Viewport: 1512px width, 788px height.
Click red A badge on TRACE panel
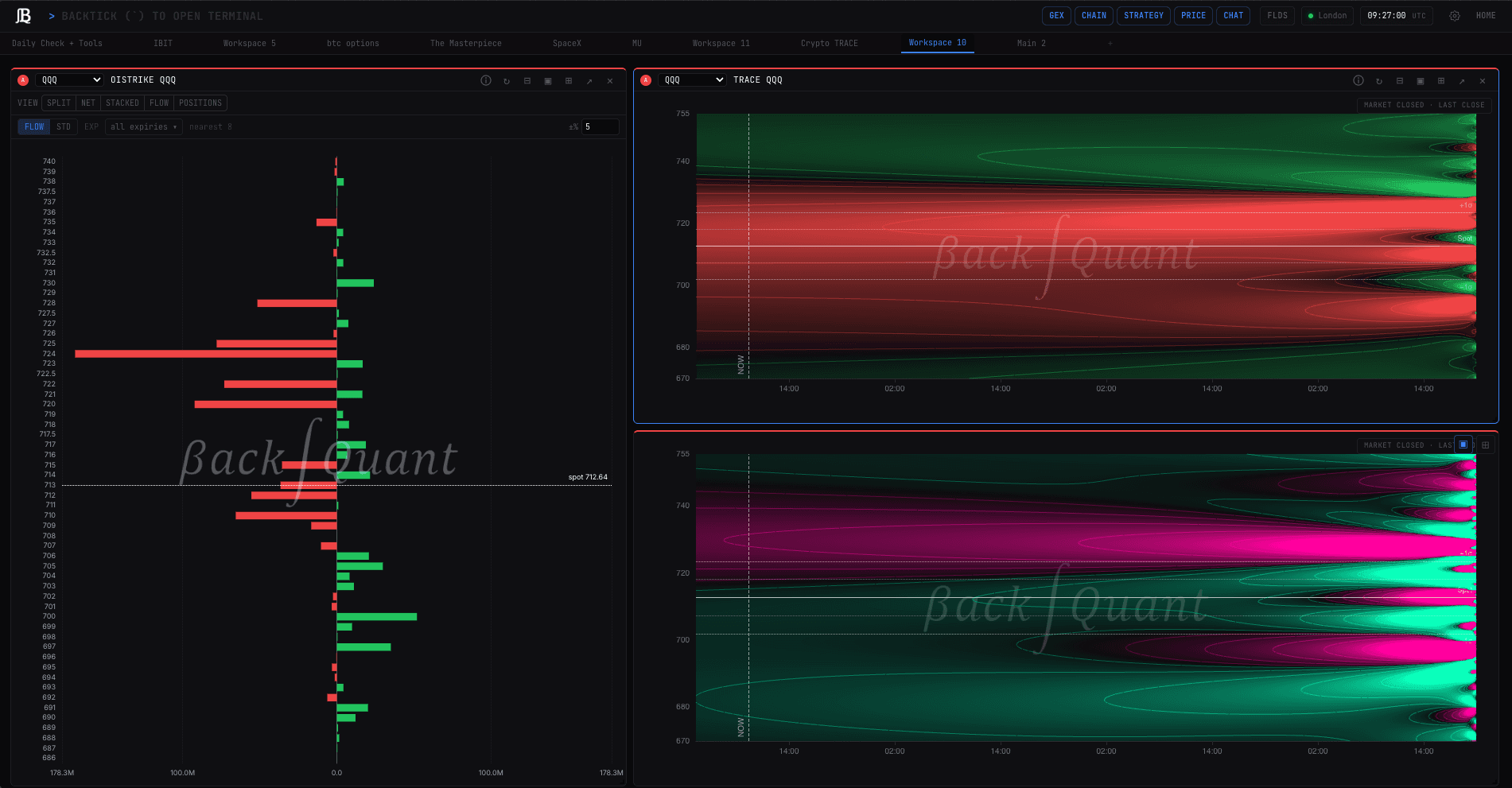coord(646,80)
